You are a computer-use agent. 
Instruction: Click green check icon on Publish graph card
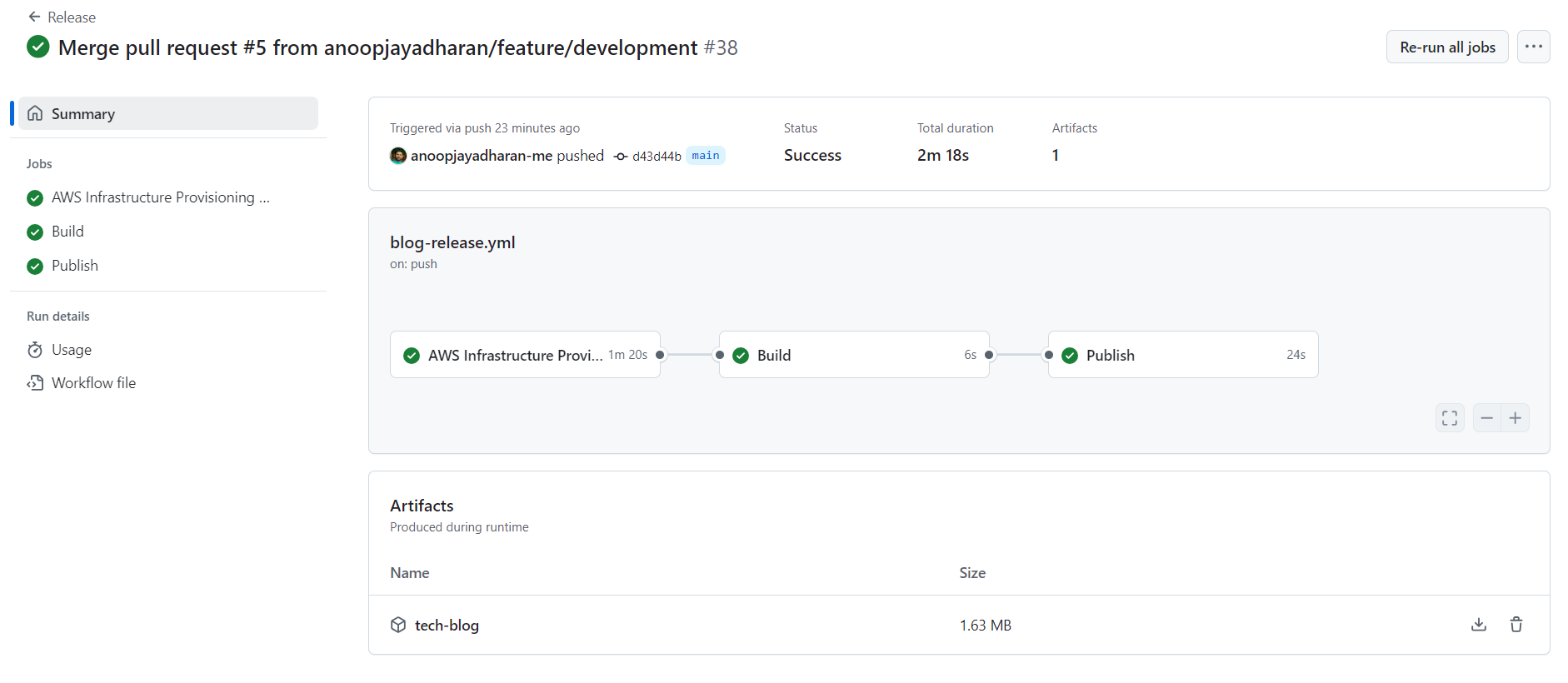[1070, 356]
